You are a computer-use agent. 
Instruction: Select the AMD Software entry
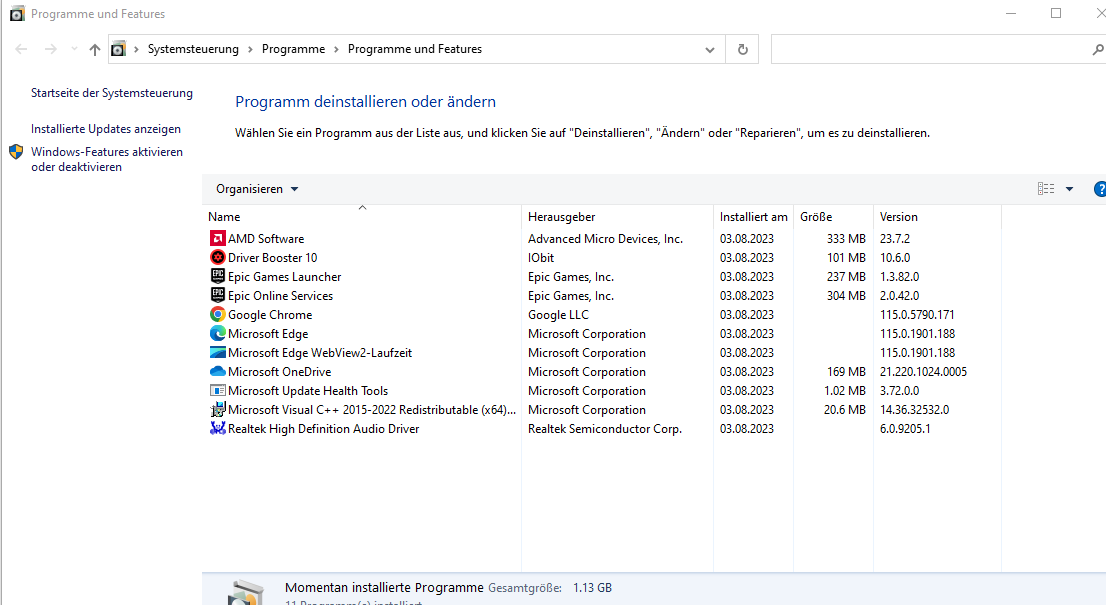coord(266,238)
